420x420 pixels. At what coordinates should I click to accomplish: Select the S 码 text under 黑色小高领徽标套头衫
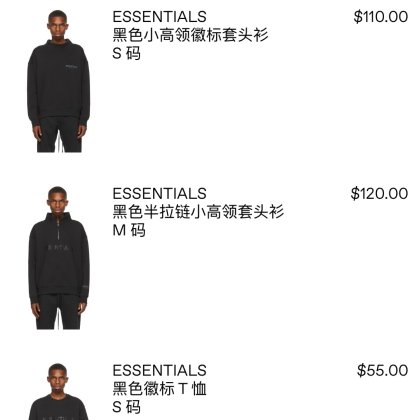[126, 53]
